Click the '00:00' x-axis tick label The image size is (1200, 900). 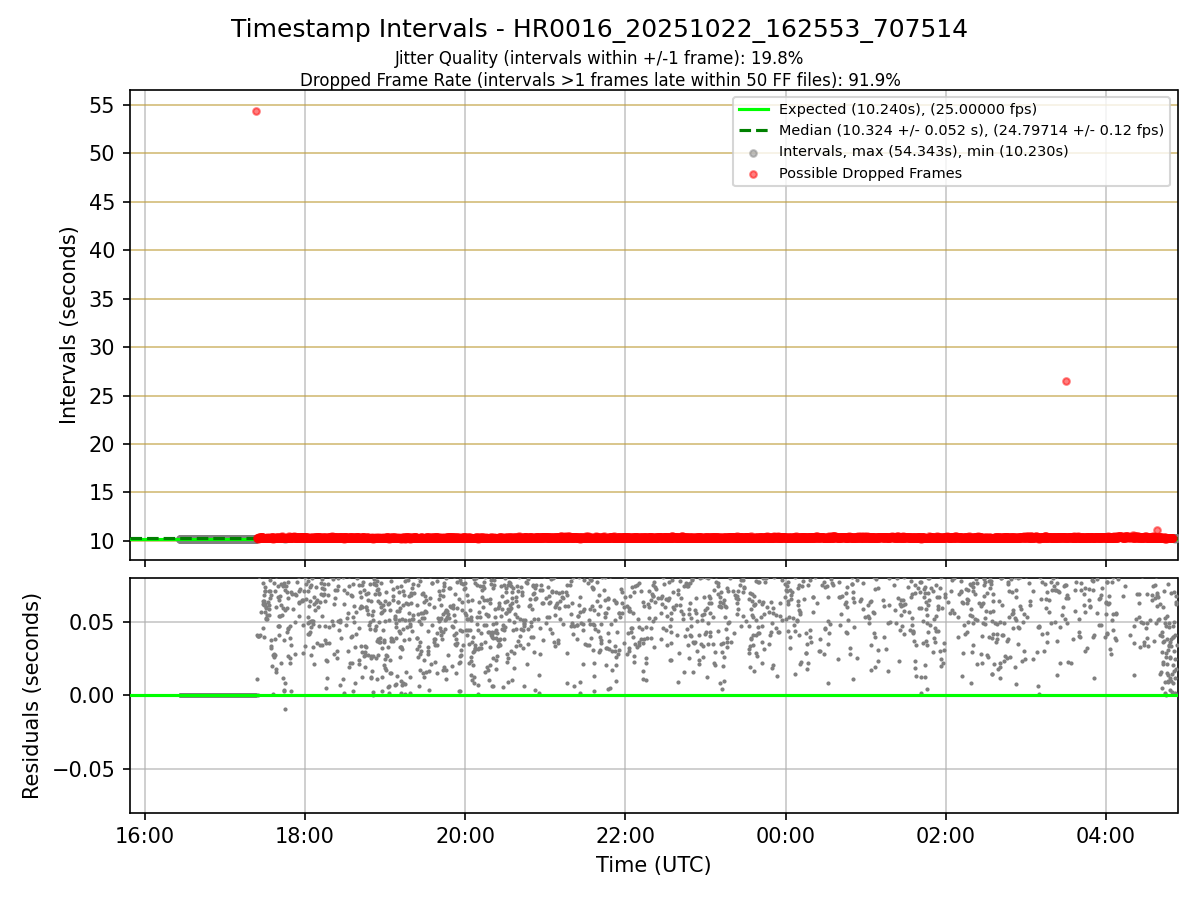tap(785, 835)
